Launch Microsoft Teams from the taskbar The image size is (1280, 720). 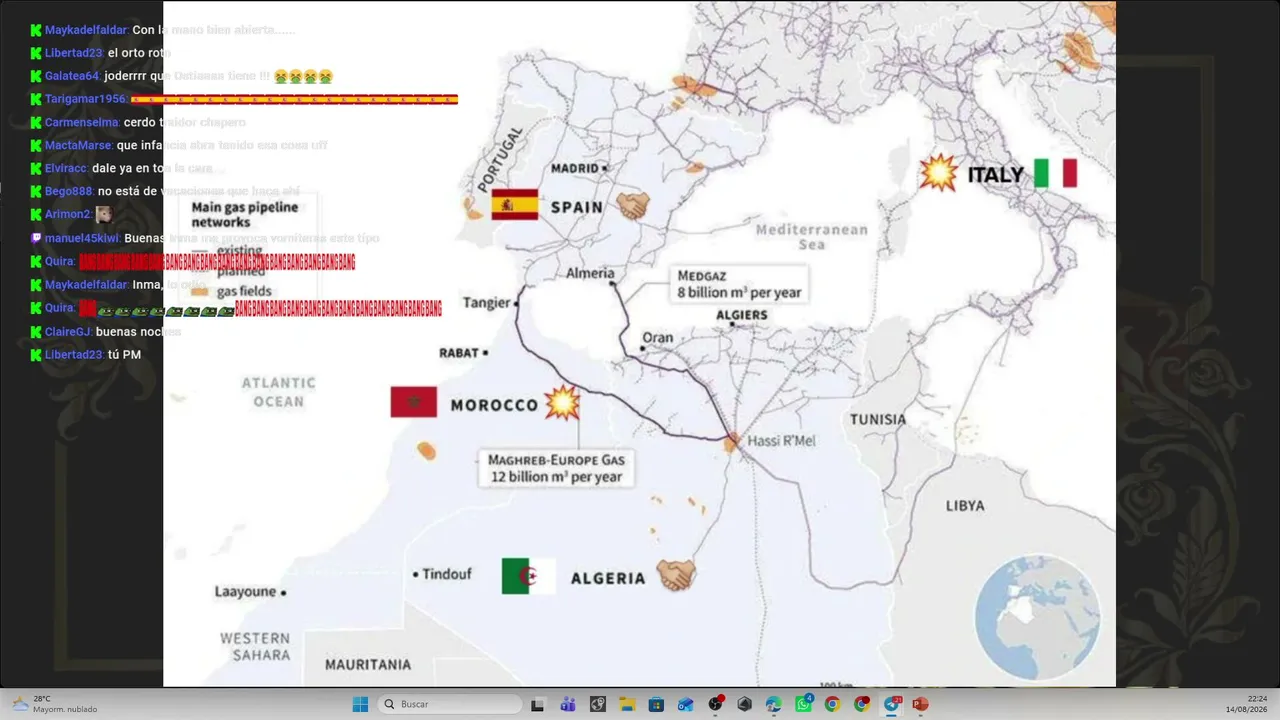[x=567, y=704]
